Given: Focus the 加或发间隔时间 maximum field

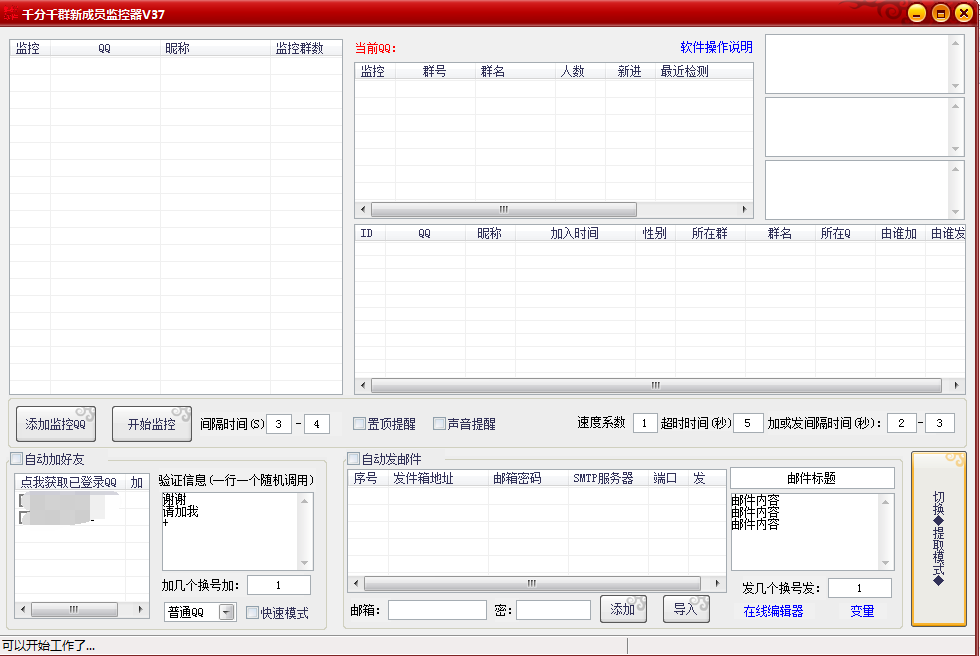Looking at the screenshot, I should [939, 423].
